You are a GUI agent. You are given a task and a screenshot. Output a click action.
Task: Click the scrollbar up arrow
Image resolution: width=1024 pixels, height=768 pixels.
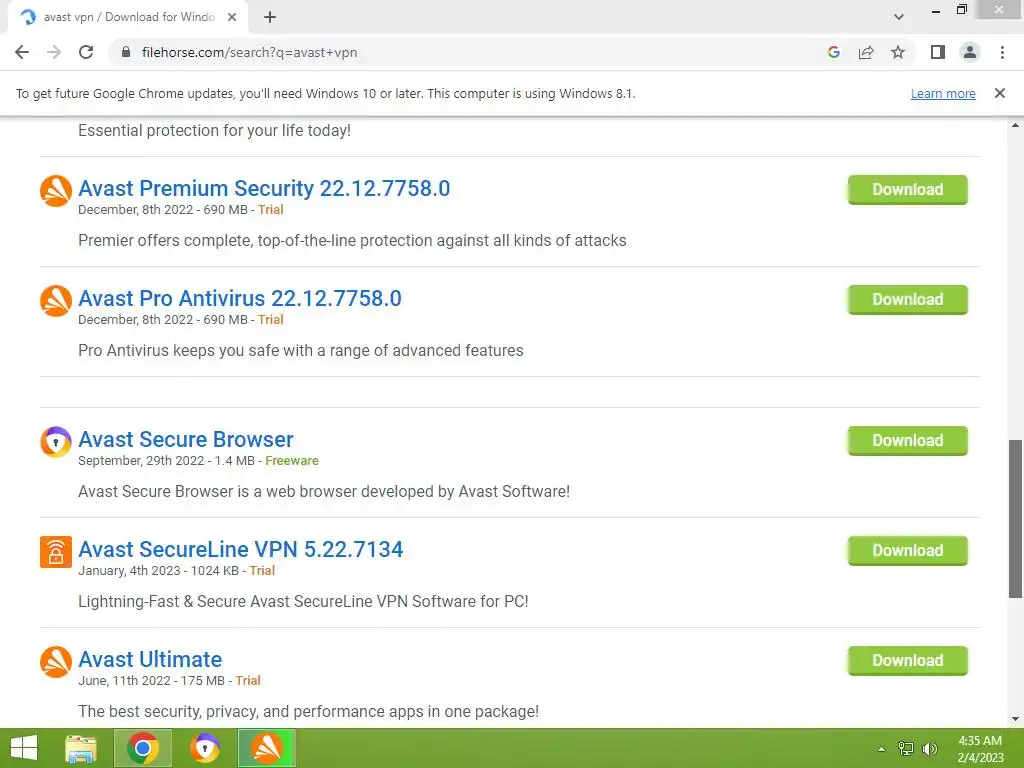(x=1015, y=125)
